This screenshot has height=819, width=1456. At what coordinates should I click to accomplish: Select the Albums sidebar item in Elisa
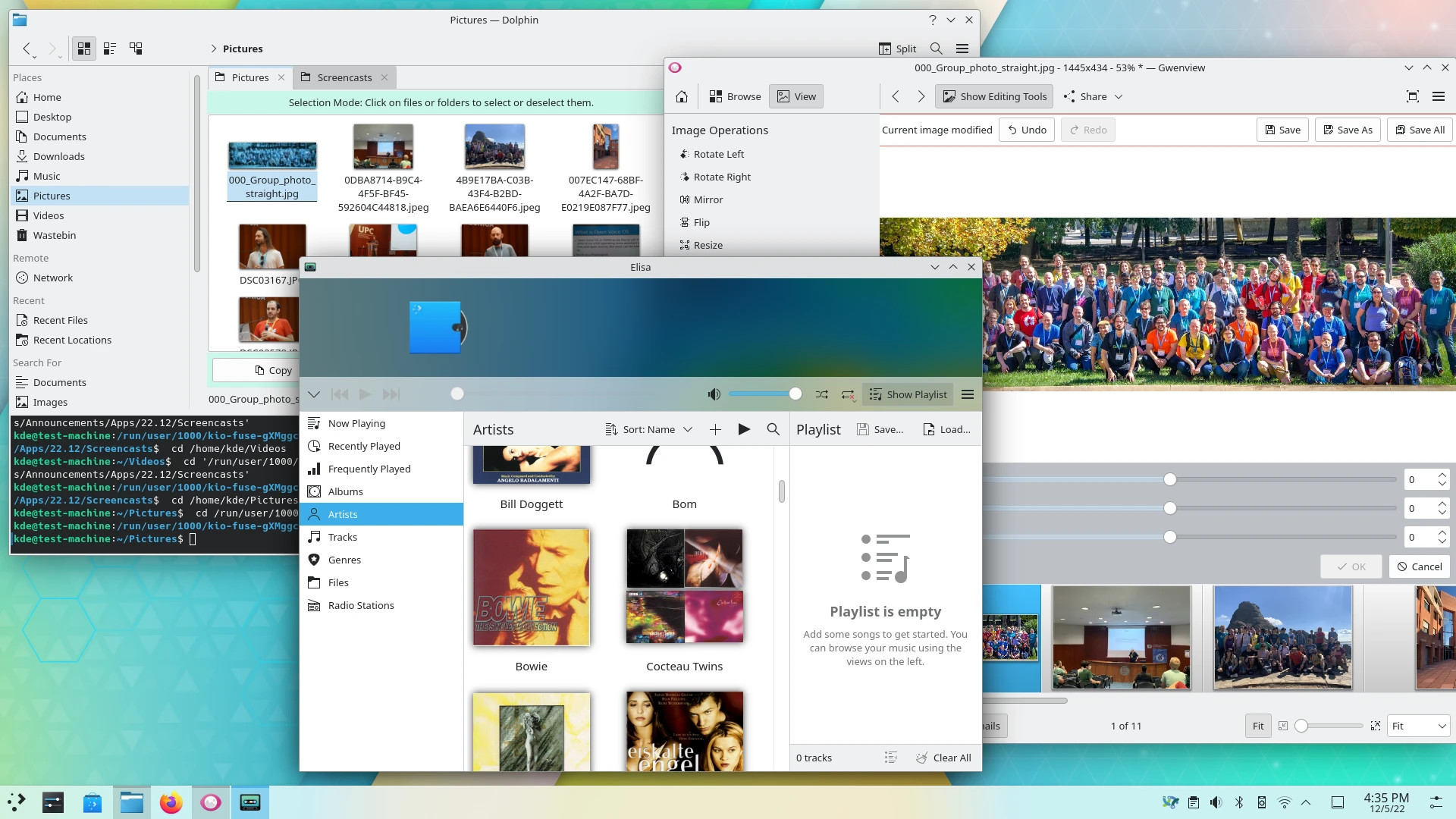point(346,491)
